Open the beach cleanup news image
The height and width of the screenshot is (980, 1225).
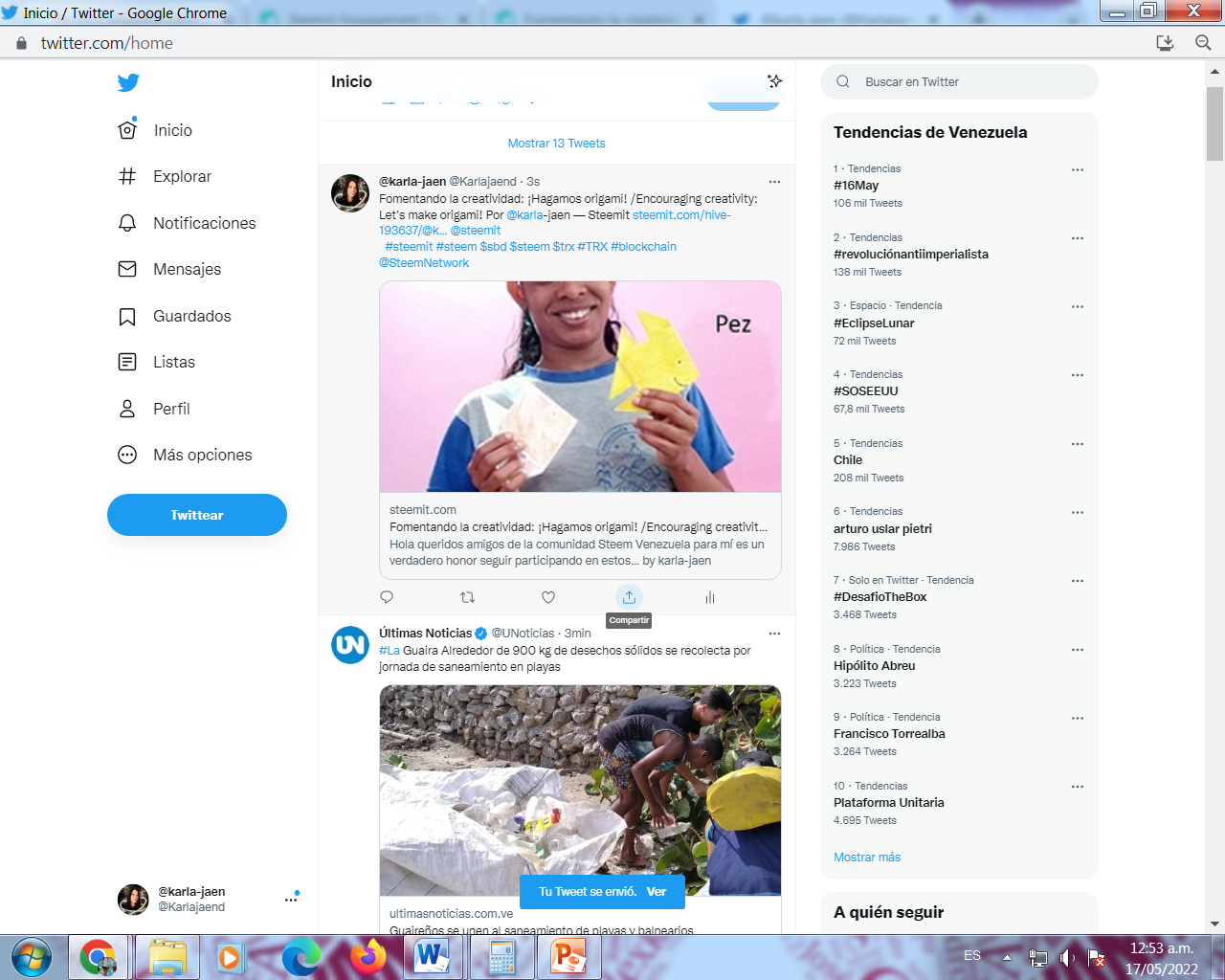[x=580, y=791]
